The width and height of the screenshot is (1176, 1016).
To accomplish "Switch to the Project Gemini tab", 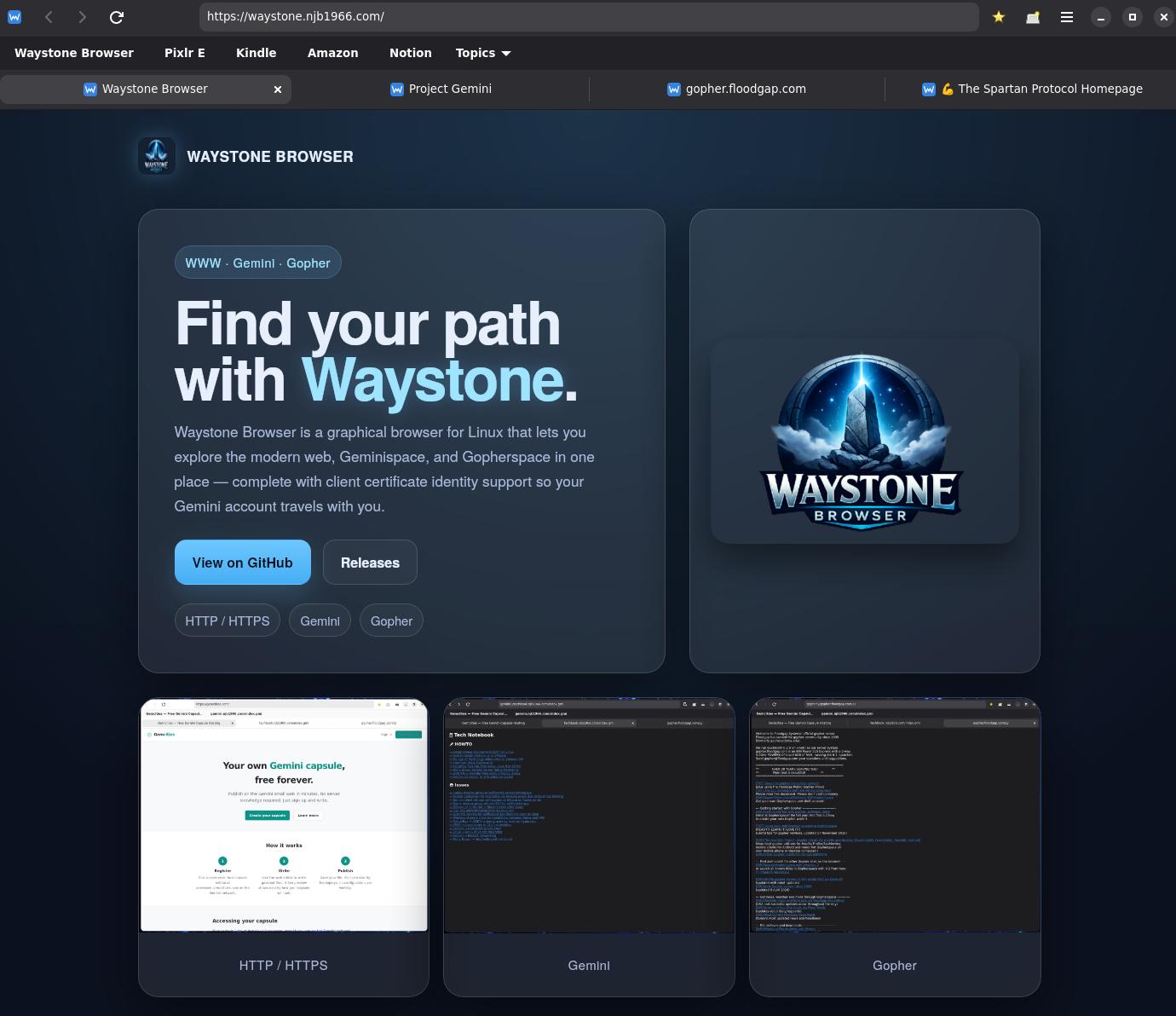I will (x=441, y=89).
